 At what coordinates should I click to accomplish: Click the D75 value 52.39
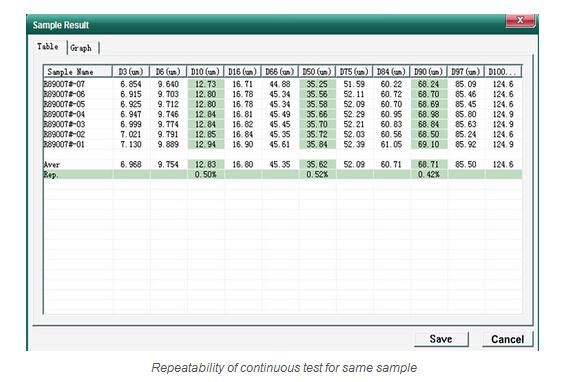coord(354,144)
